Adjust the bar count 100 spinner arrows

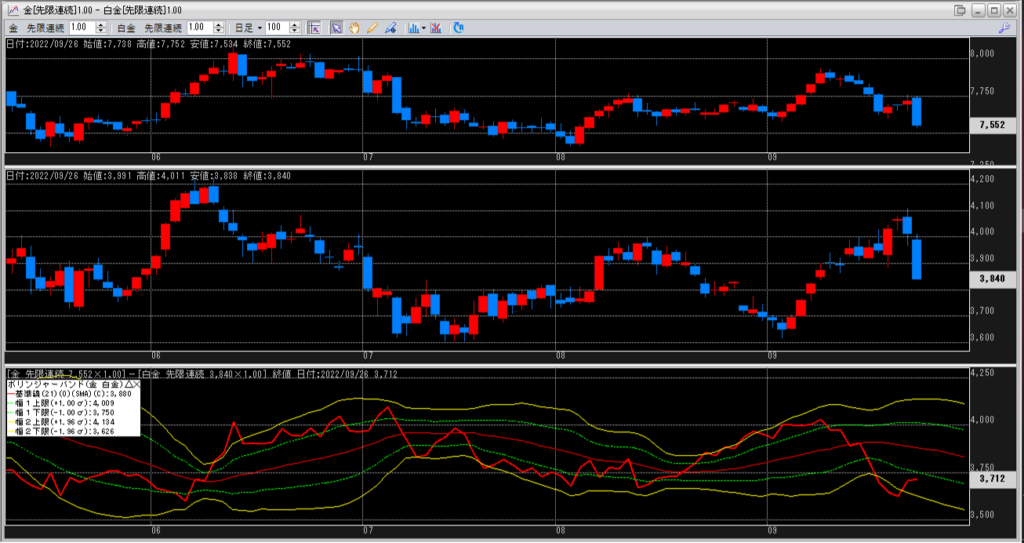click(x=293, y=28)
